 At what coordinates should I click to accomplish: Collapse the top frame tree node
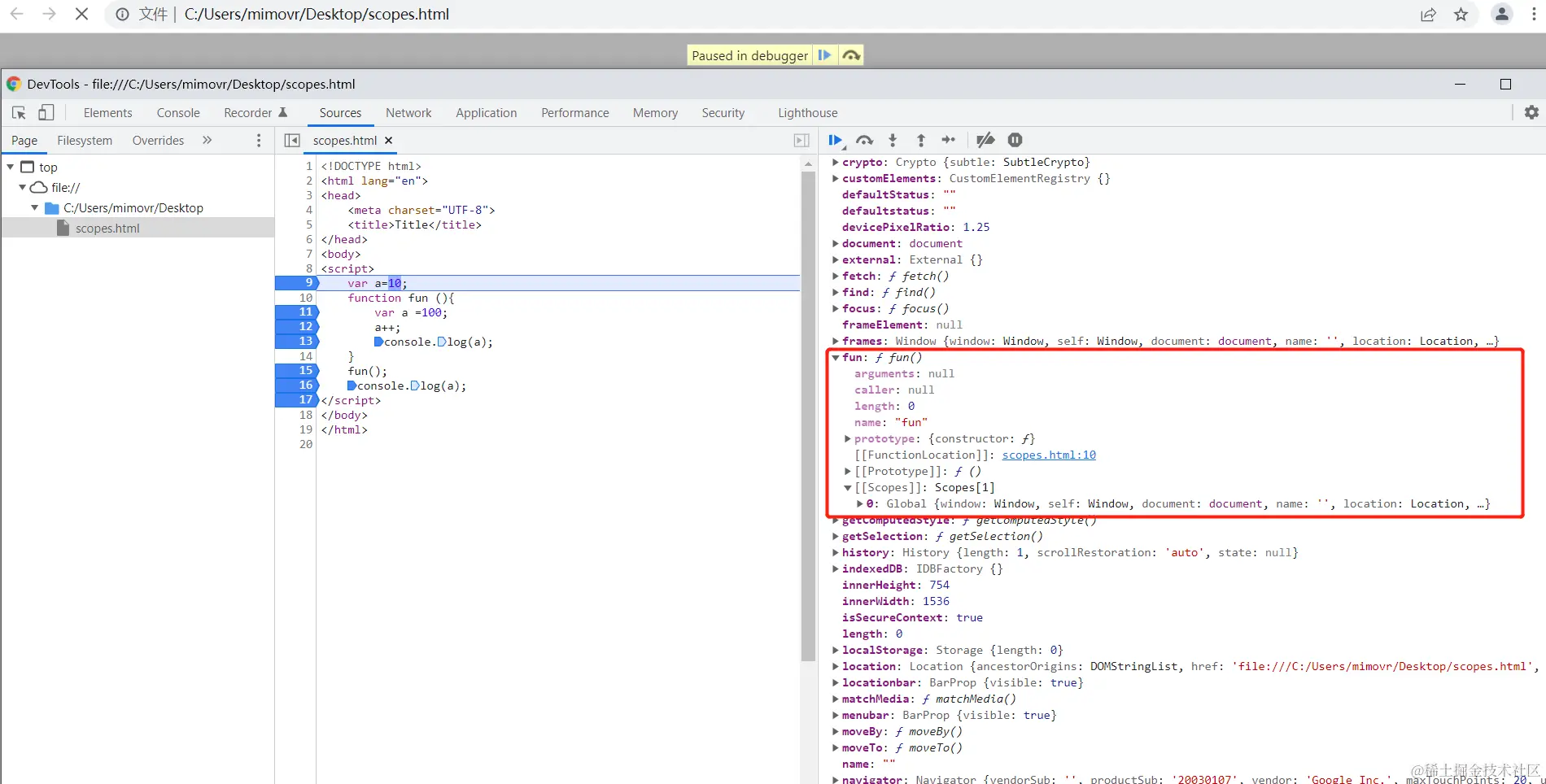click(11, 168)
